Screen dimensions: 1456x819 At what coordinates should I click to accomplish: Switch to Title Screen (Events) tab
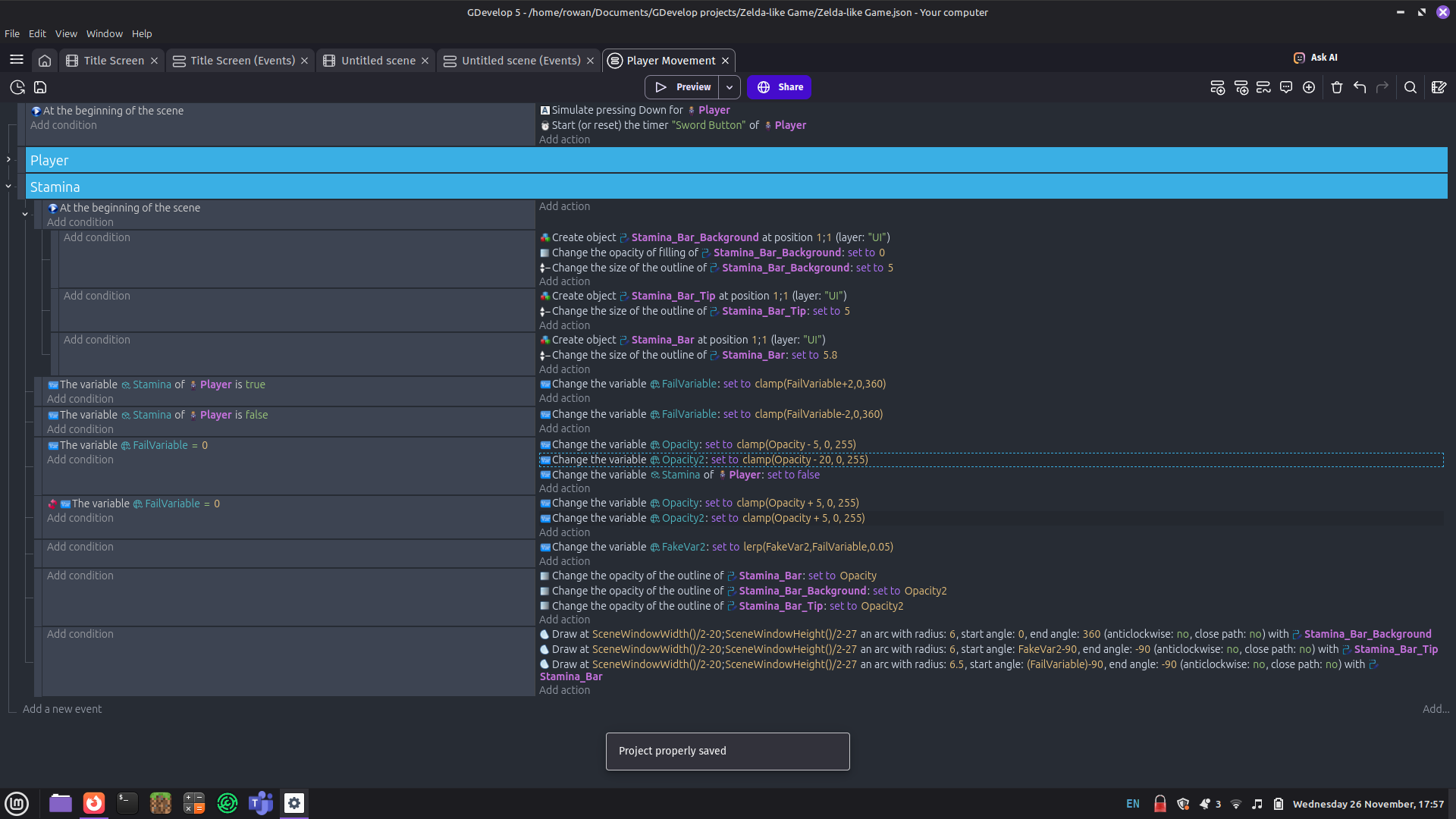click(x=241, y=61)
